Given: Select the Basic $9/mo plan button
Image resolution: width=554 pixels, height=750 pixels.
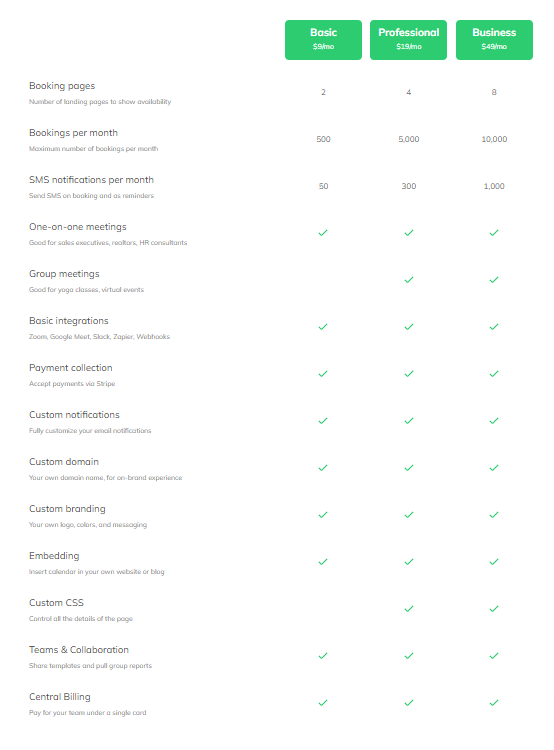Looking at the screenshot, I should [323, 40].
